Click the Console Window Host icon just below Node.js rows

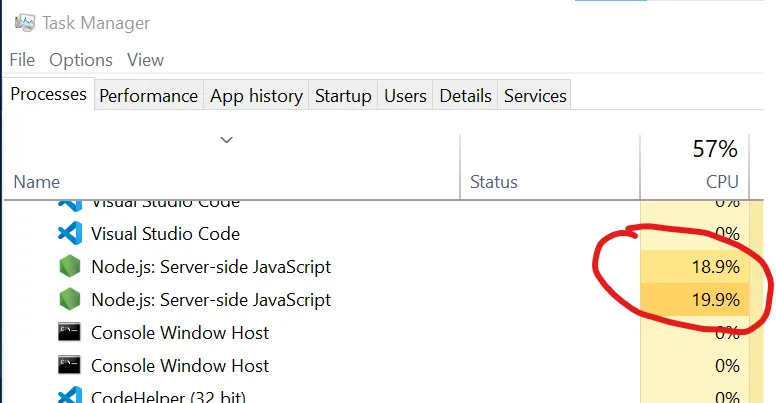pos(69,332)
